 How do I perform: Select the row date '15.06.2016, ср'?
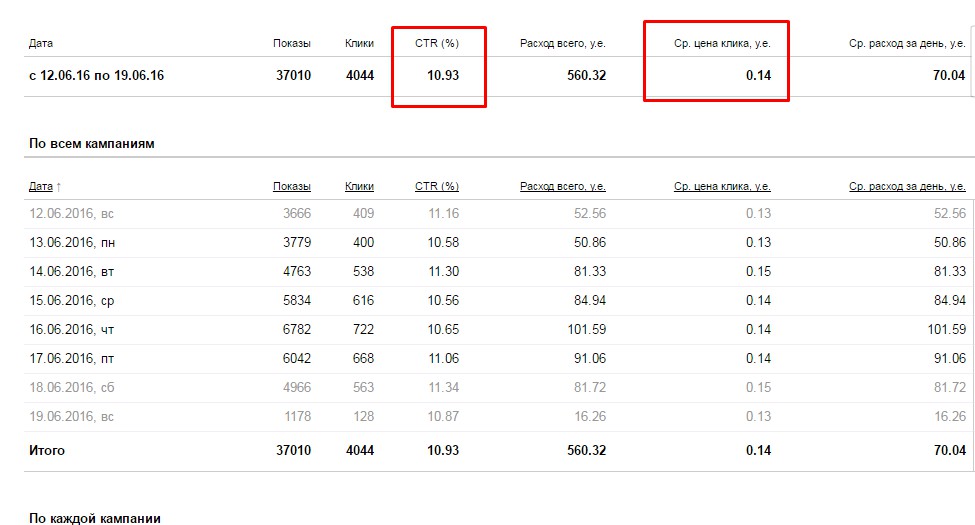click(x=72, y=301)
